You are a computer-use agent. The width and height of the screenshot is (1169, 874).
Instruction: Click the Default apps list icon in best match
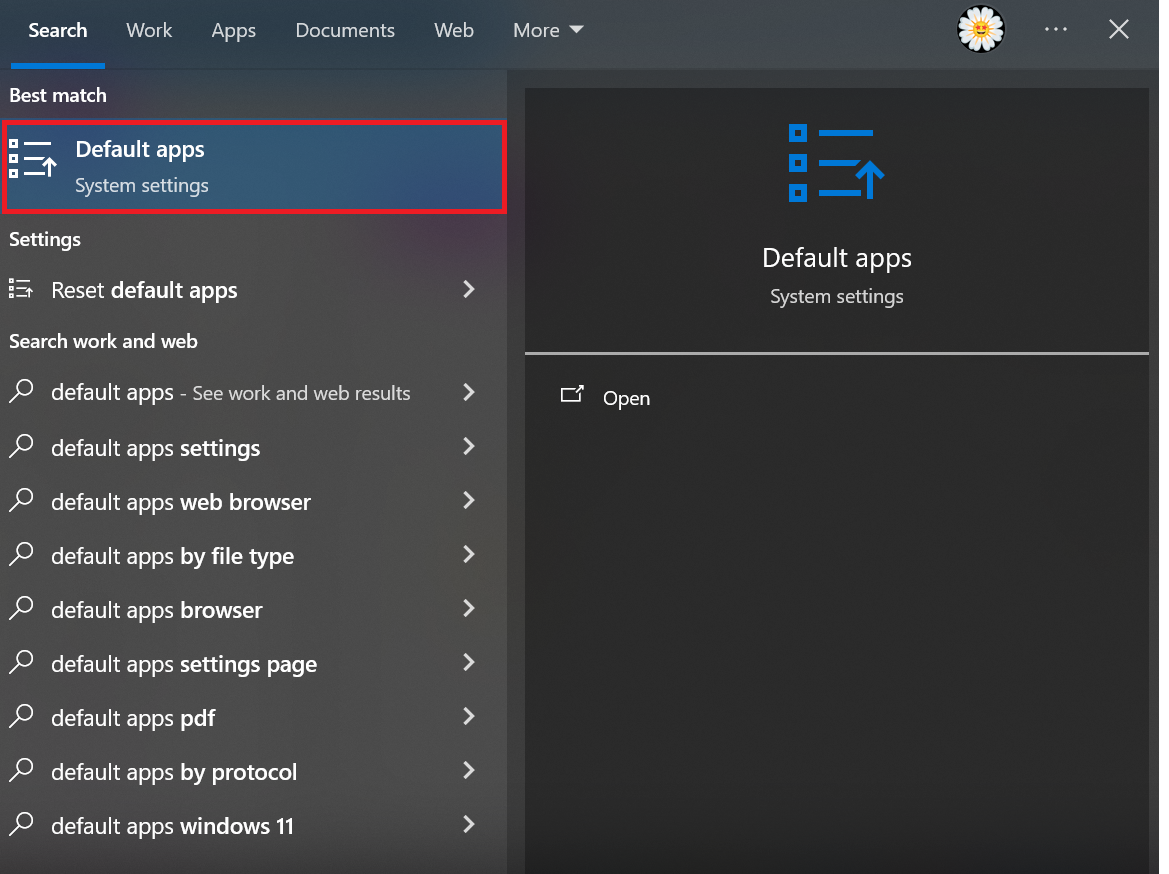tap(32, 159)
